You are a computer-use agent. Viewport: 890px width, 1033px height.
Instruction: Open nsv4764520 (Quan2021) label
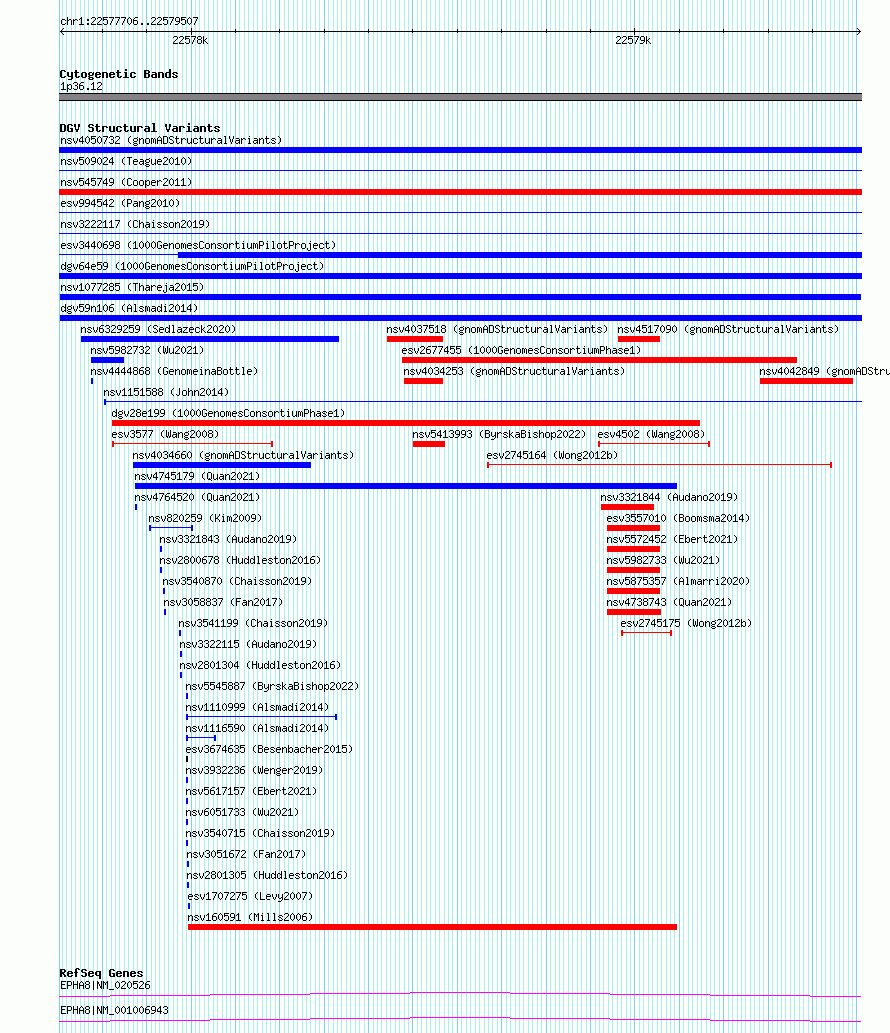point(197,498)
